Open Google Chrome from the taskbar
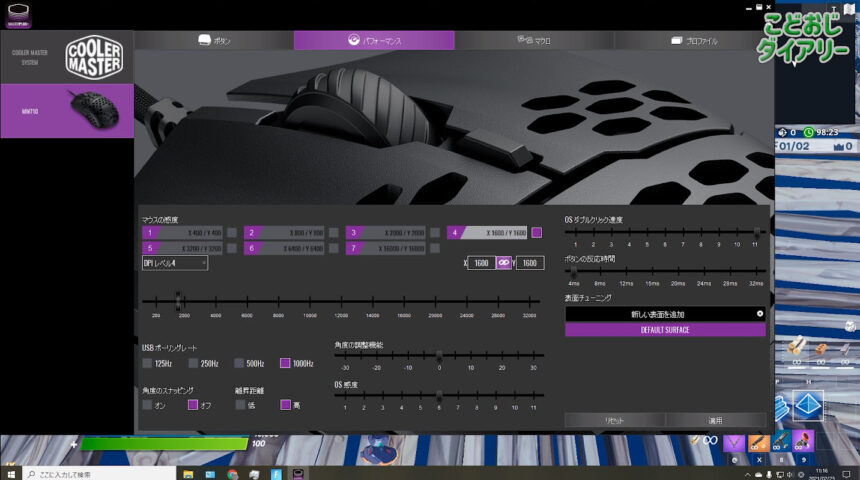Image resolution: width=860 pixels, height=480 pixels. tap(233, 473)
